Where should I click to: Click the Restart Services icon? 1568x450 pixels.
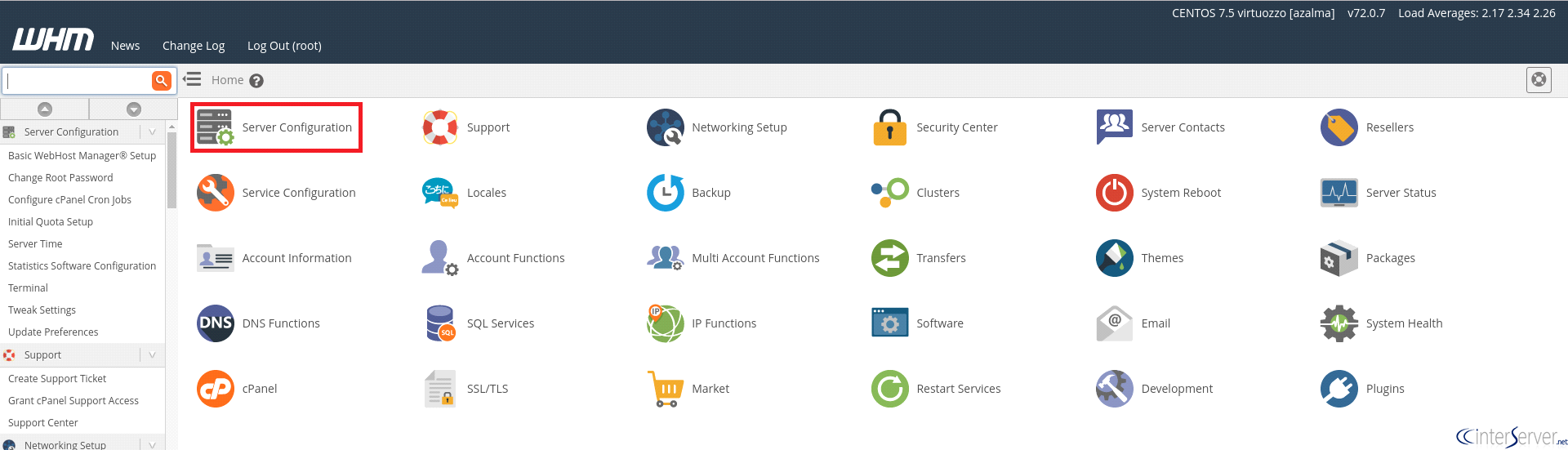(890, 389)
